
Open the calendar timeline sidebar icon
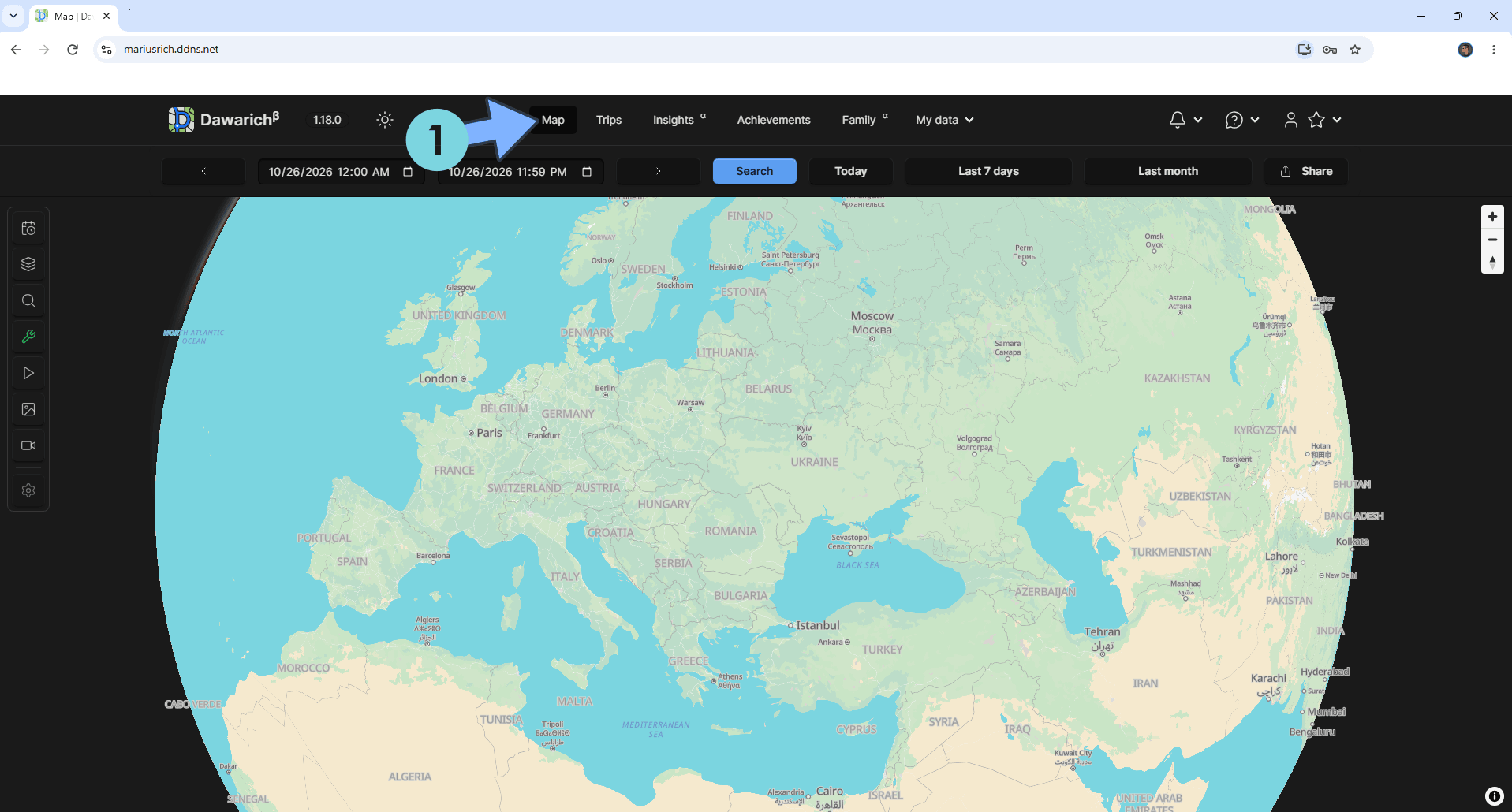pyautogui.click(x=28, y=229)
